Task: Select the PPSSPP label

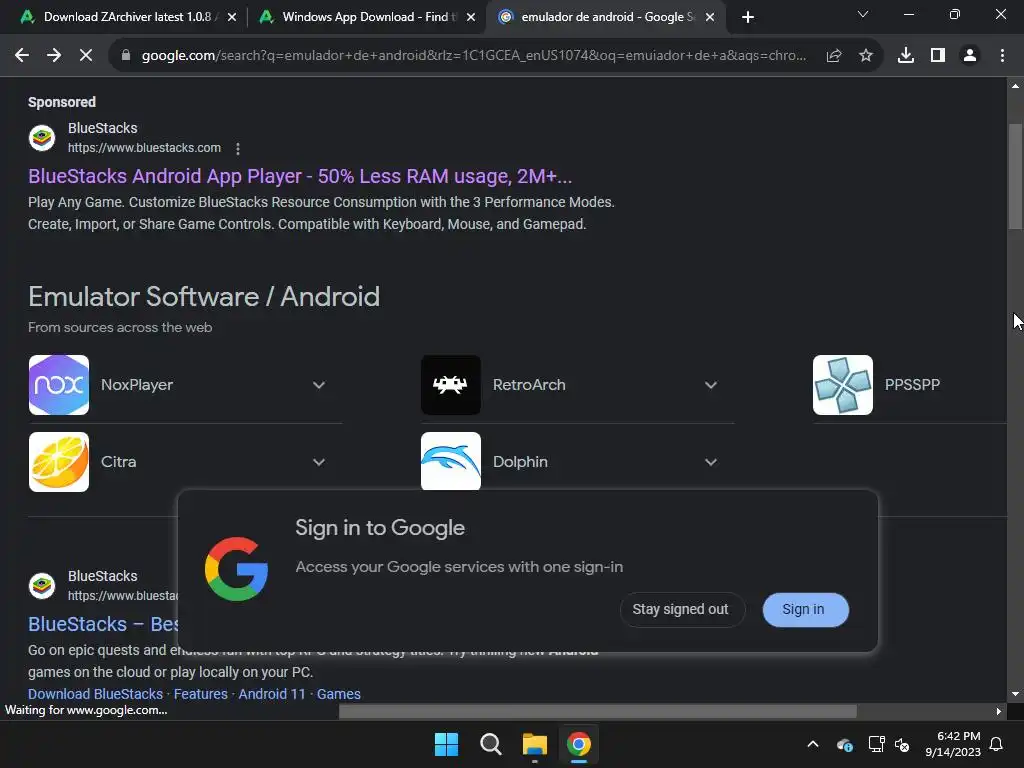Action: pyautogui.click(x=912, y=385)
